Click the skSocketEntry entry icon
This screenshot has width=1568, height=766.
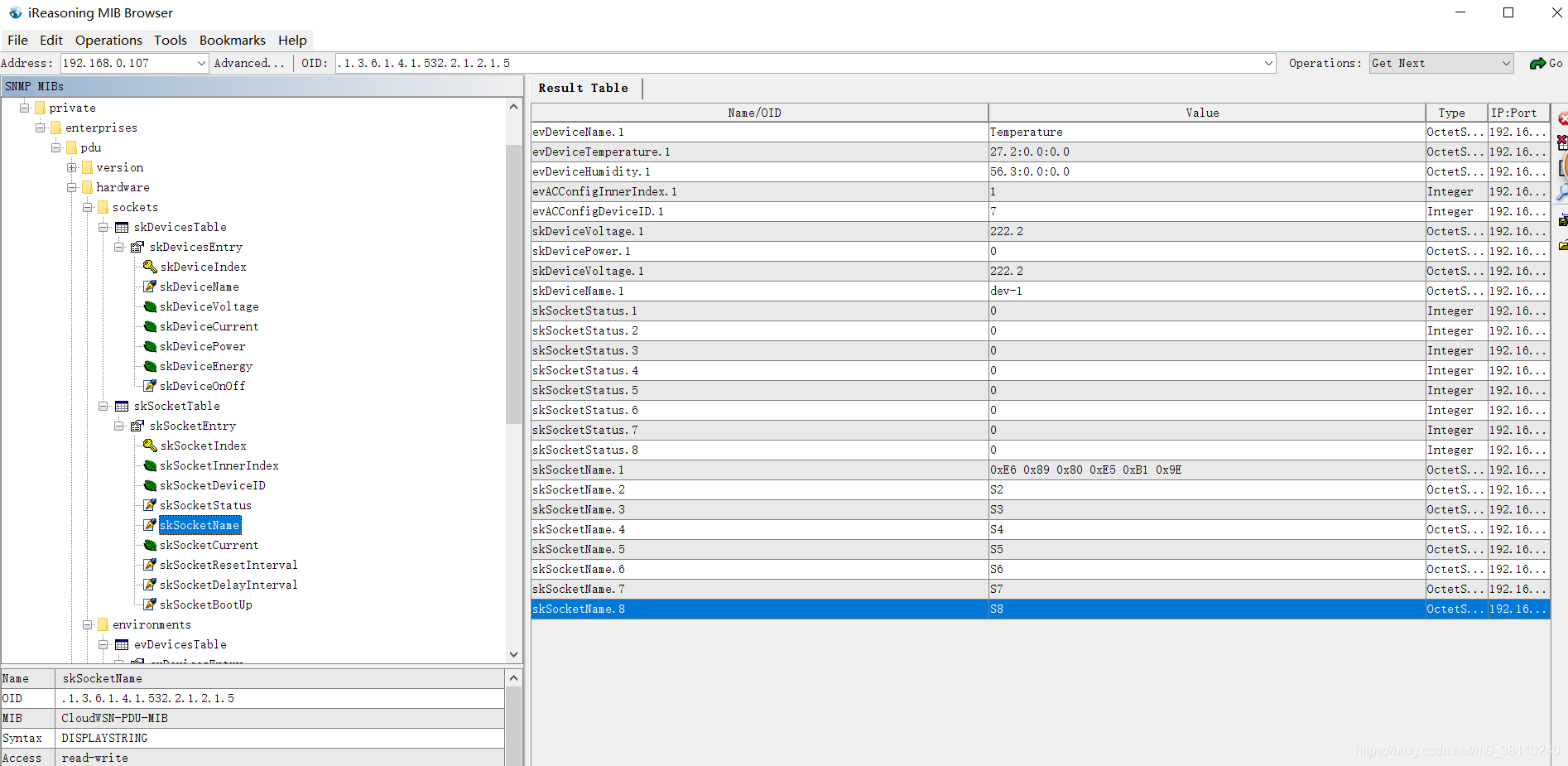[x=137, y=426]
